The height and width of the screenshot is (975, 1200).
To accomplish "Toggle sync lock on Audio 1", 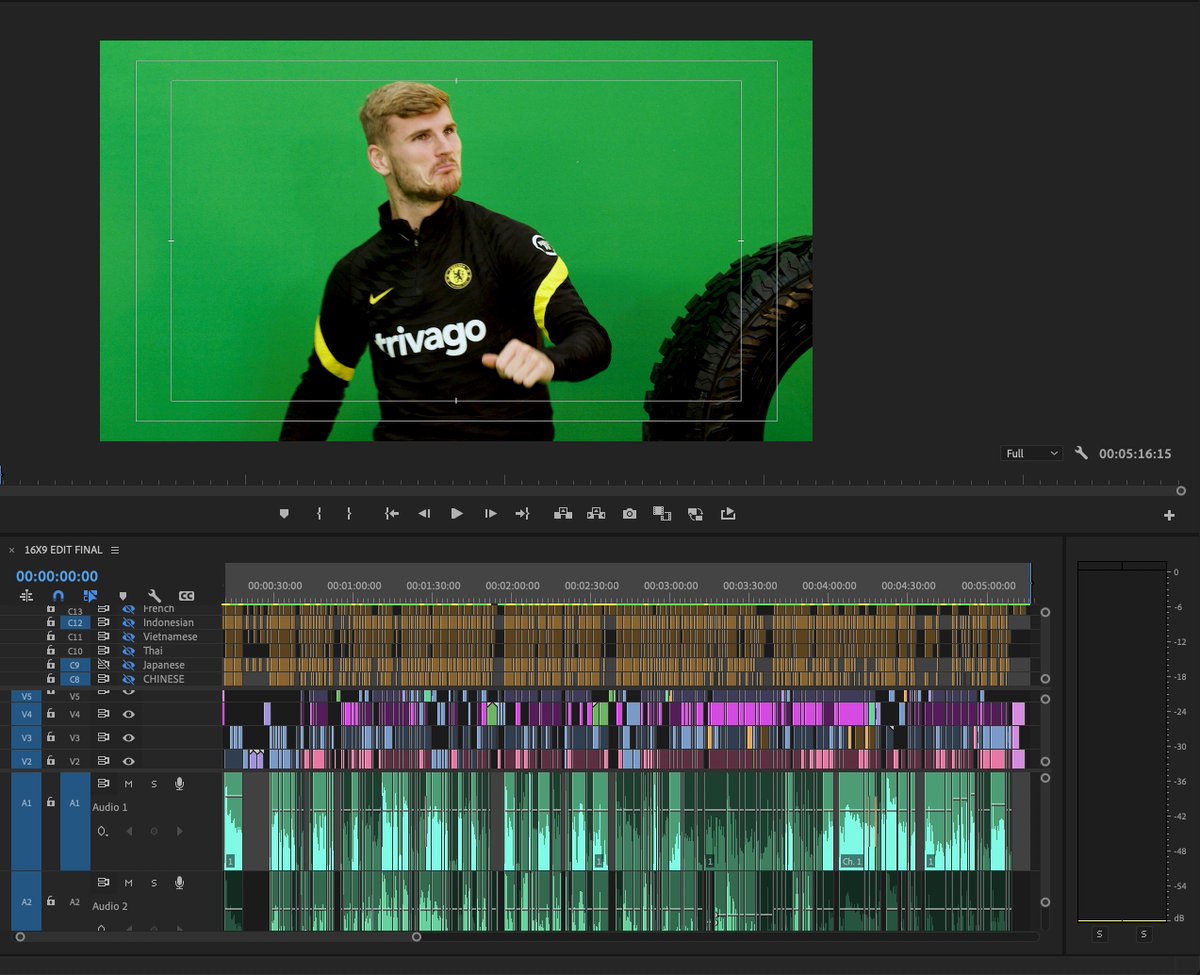I will coord(103,783).
